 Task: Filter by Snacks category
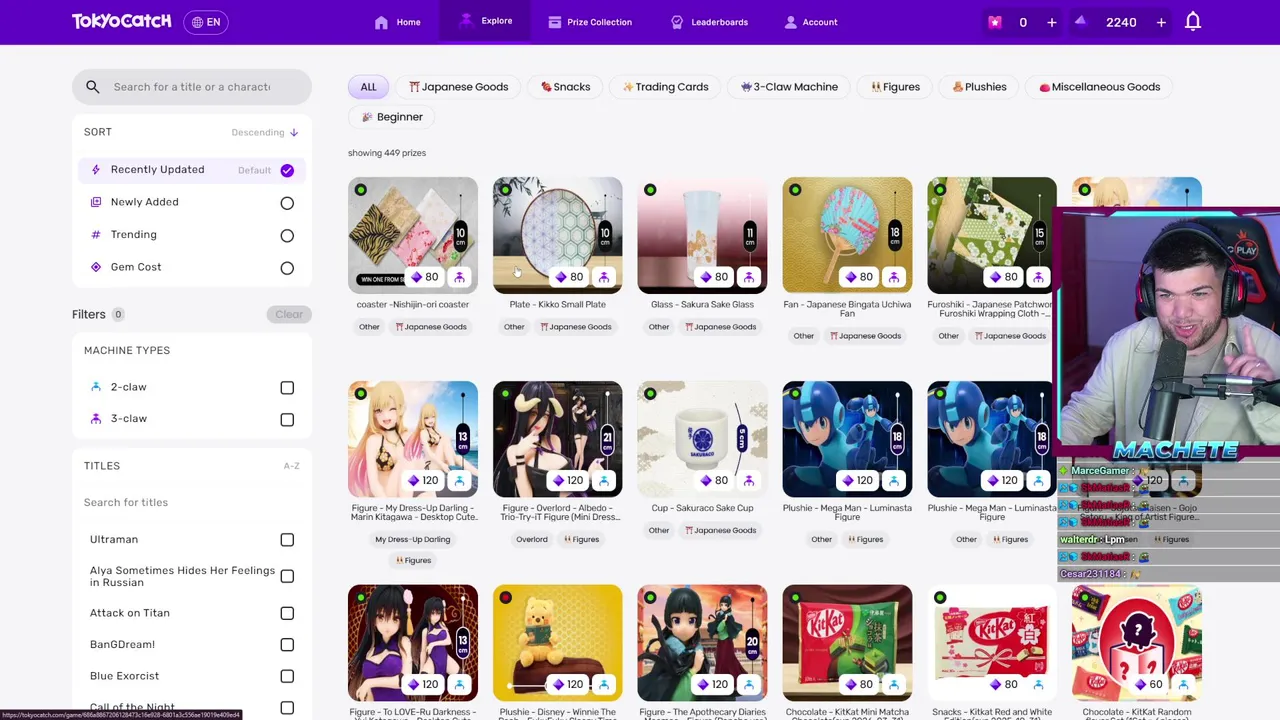click(565, 87)
